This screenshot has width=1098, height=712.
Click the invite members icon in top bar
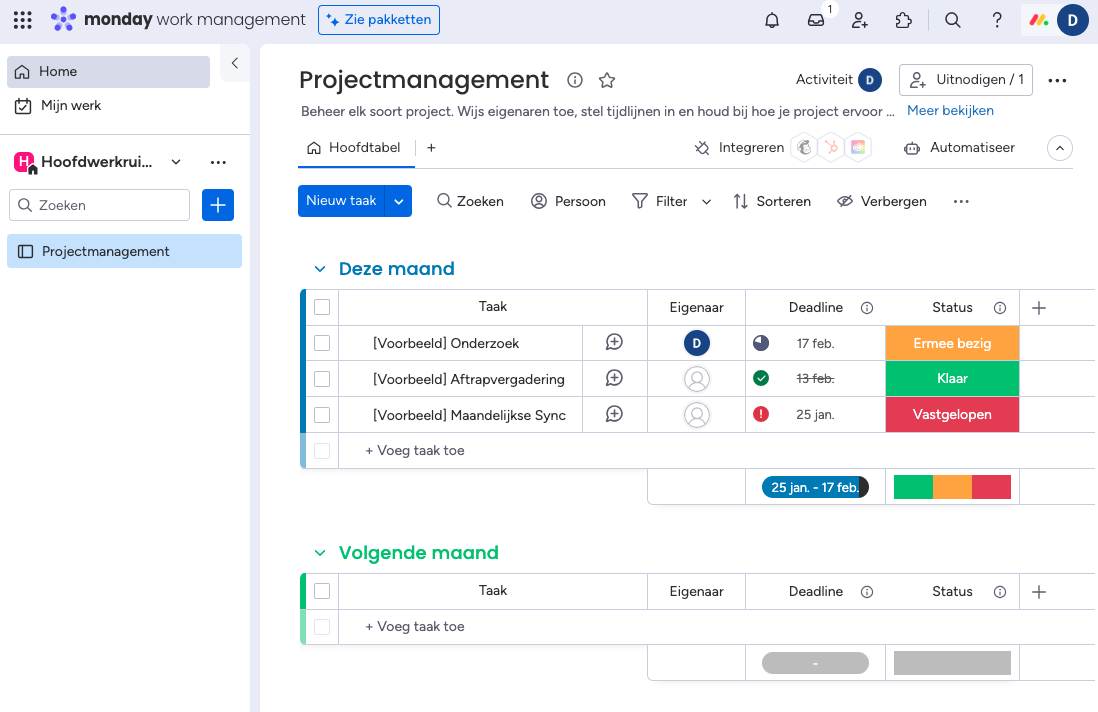coord(860,20)
